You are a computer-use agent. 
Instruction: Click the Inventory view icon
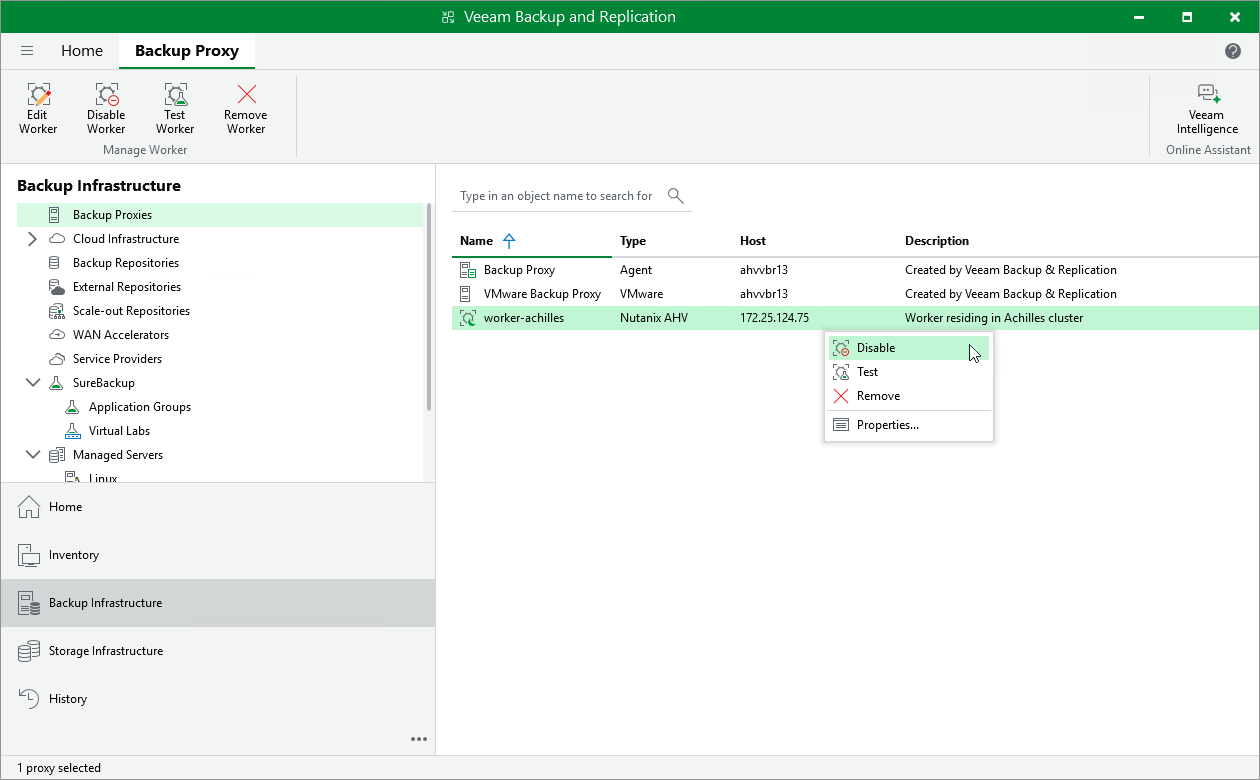tap(29, 555)
